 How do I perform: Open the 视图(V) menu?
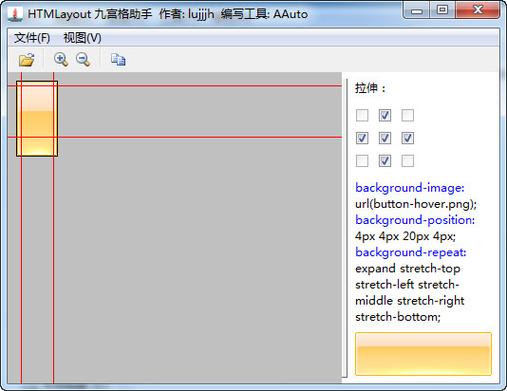tap(82, 38)
